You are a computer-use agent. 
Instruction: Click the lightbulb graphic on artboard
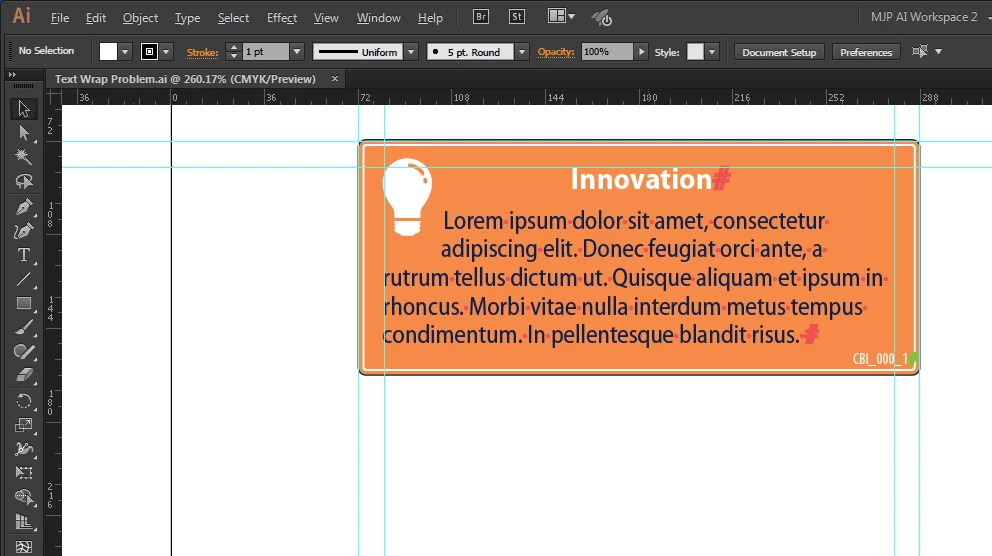click(x=407, y=197)
